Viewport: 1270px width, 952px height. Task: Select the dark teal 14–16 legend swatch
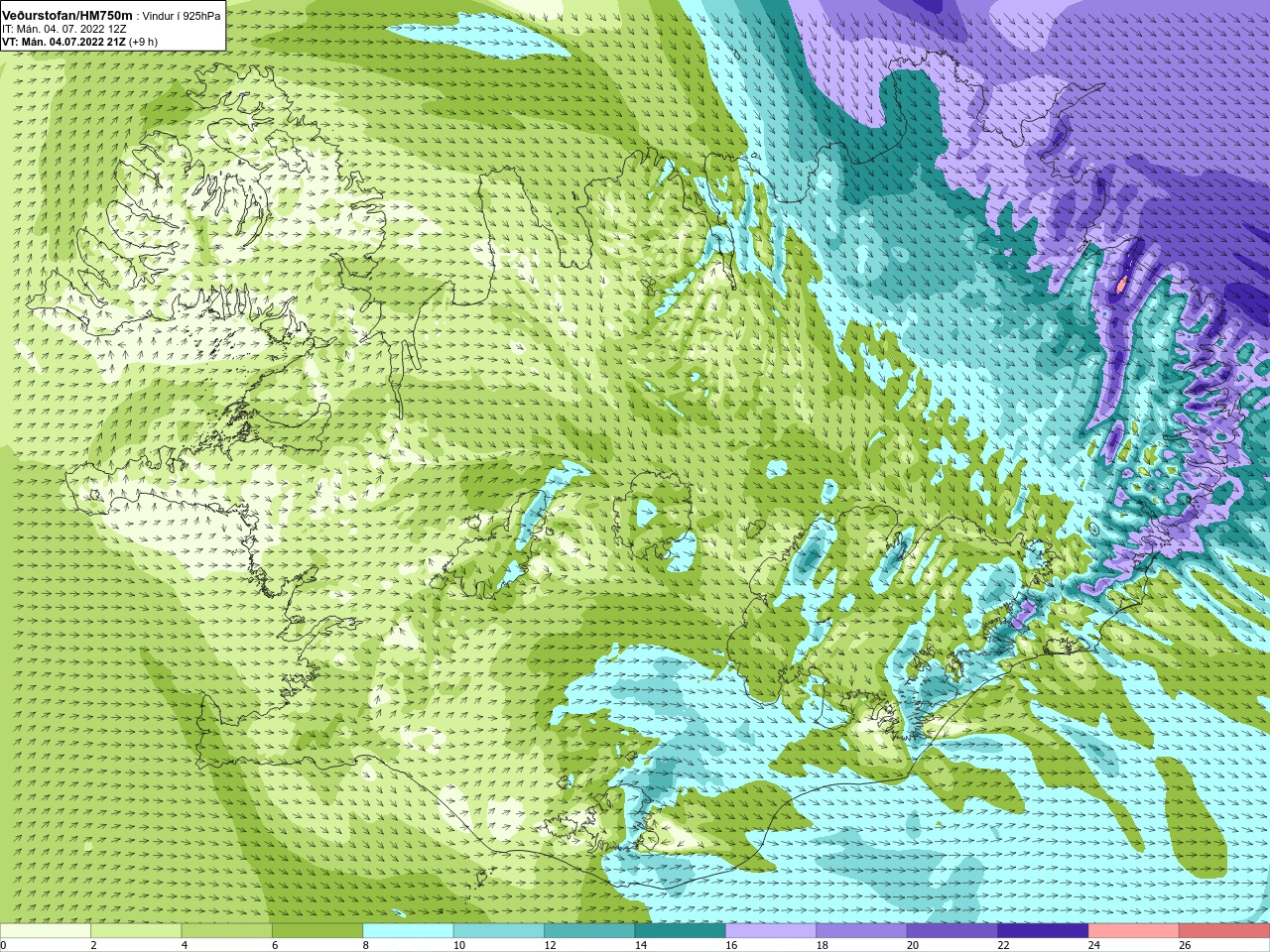tap(681, 930)
